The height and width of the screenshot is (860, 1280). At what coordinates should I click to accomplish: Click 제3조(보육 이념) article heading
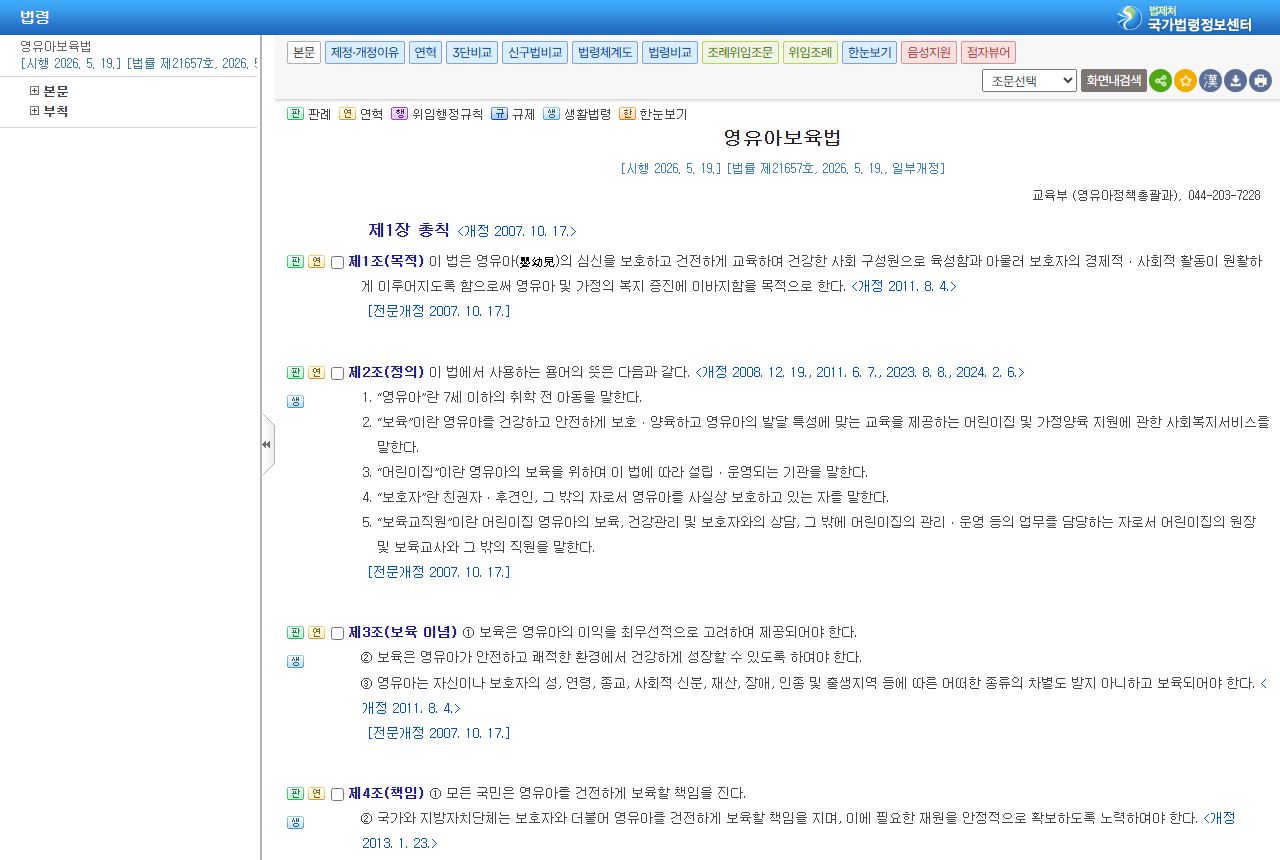tap(403, 632)
